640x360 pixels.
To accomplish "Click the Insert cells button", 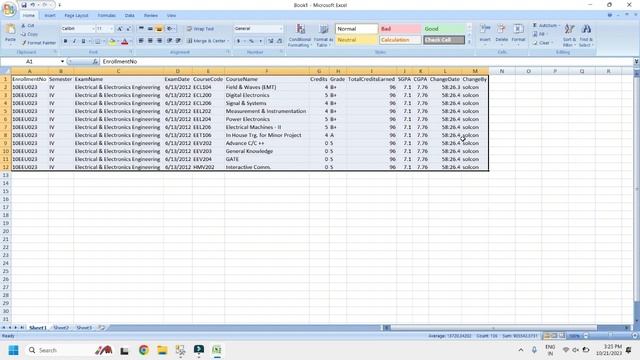I will (x=485, y=33).
